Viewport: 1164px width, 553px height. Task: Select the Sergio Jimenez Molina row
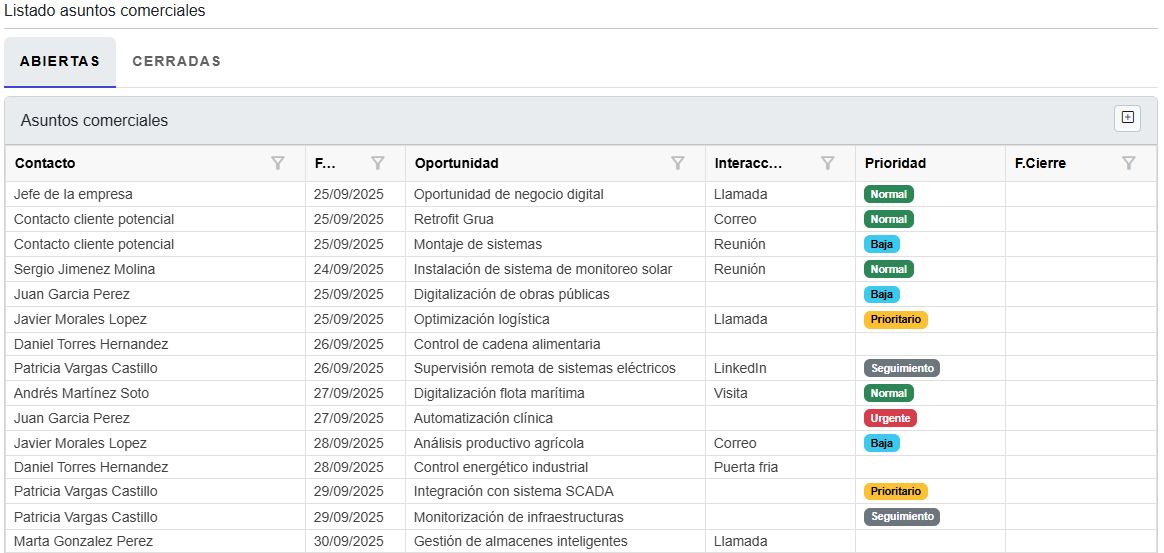click(x=85, y=269)
